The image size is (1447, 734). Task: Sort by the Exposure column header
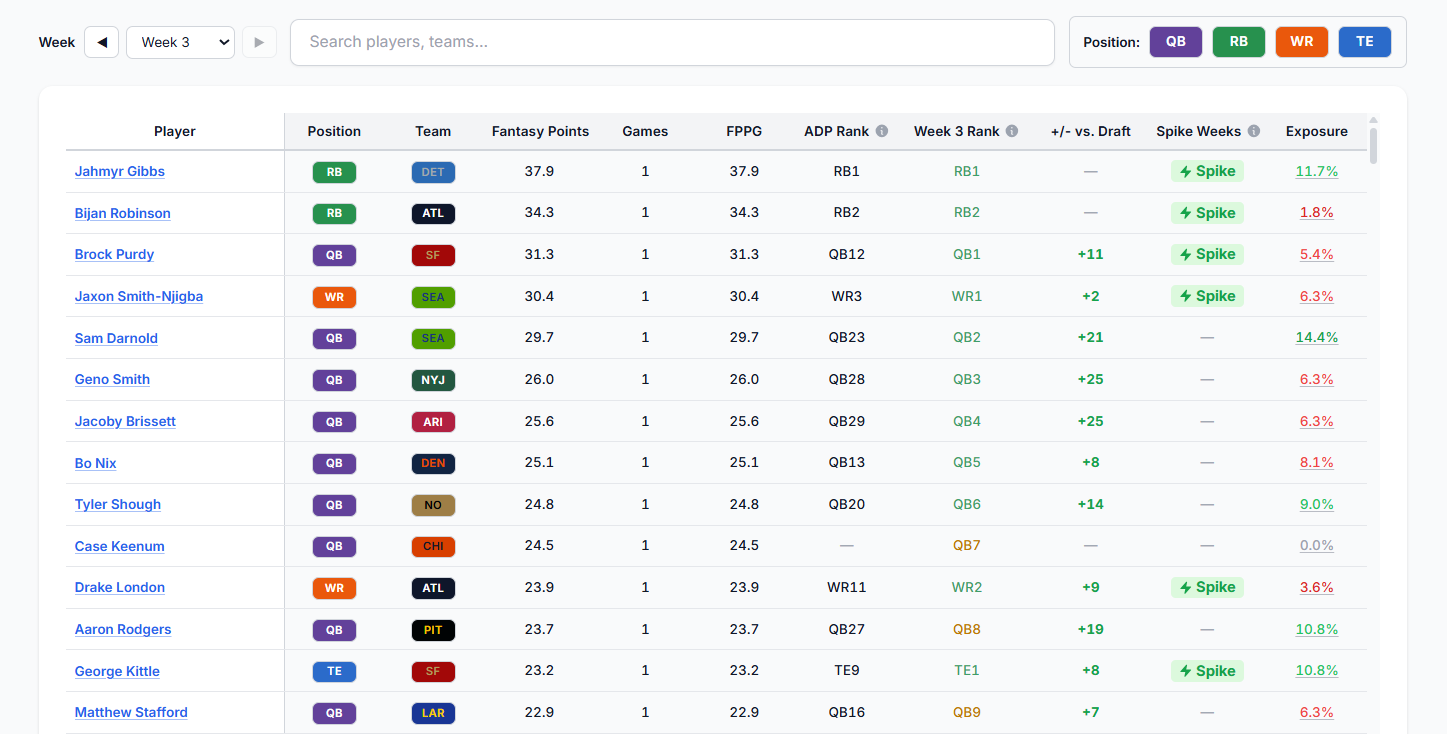[1316, 131]
